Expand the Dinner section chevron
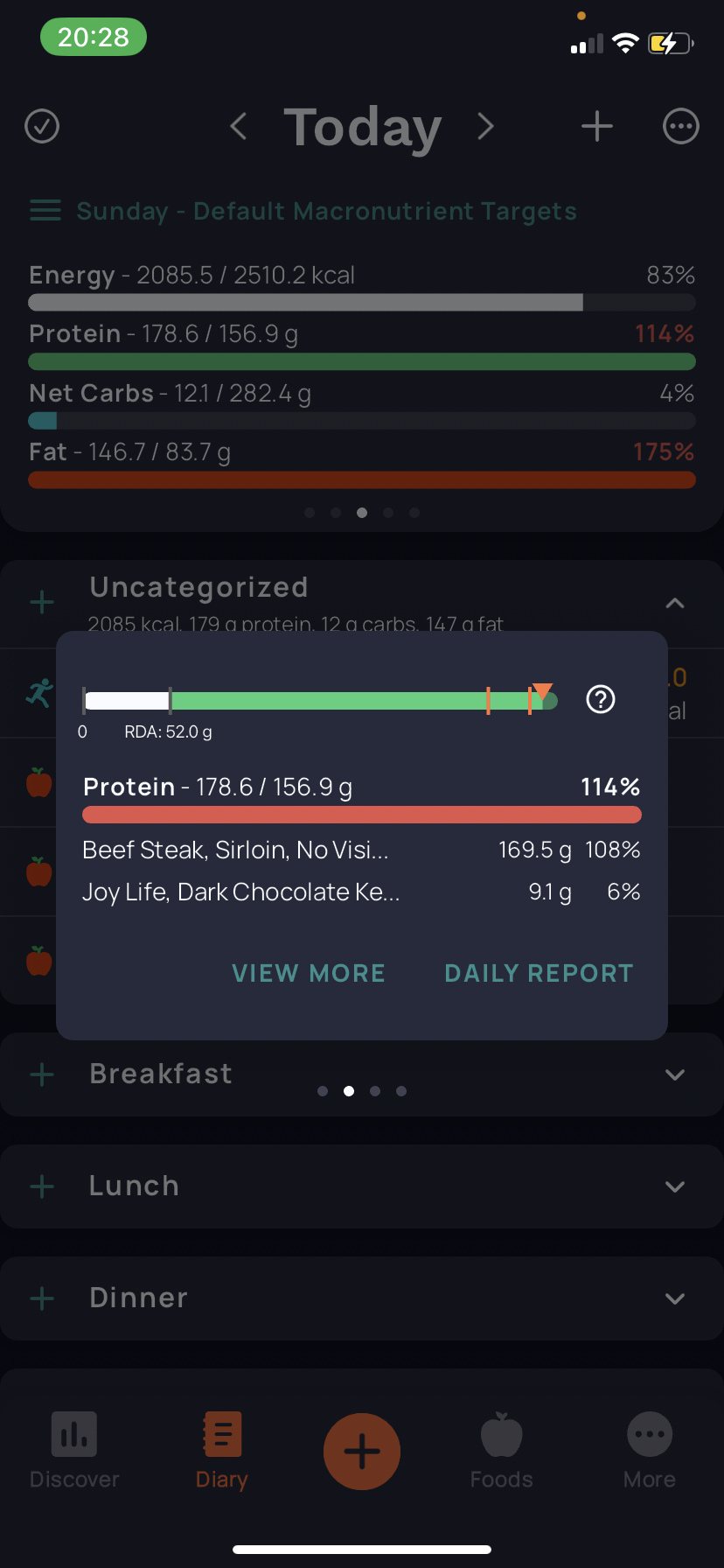This screenshot has height=1568, width=724. click(x=675, y=1298)
